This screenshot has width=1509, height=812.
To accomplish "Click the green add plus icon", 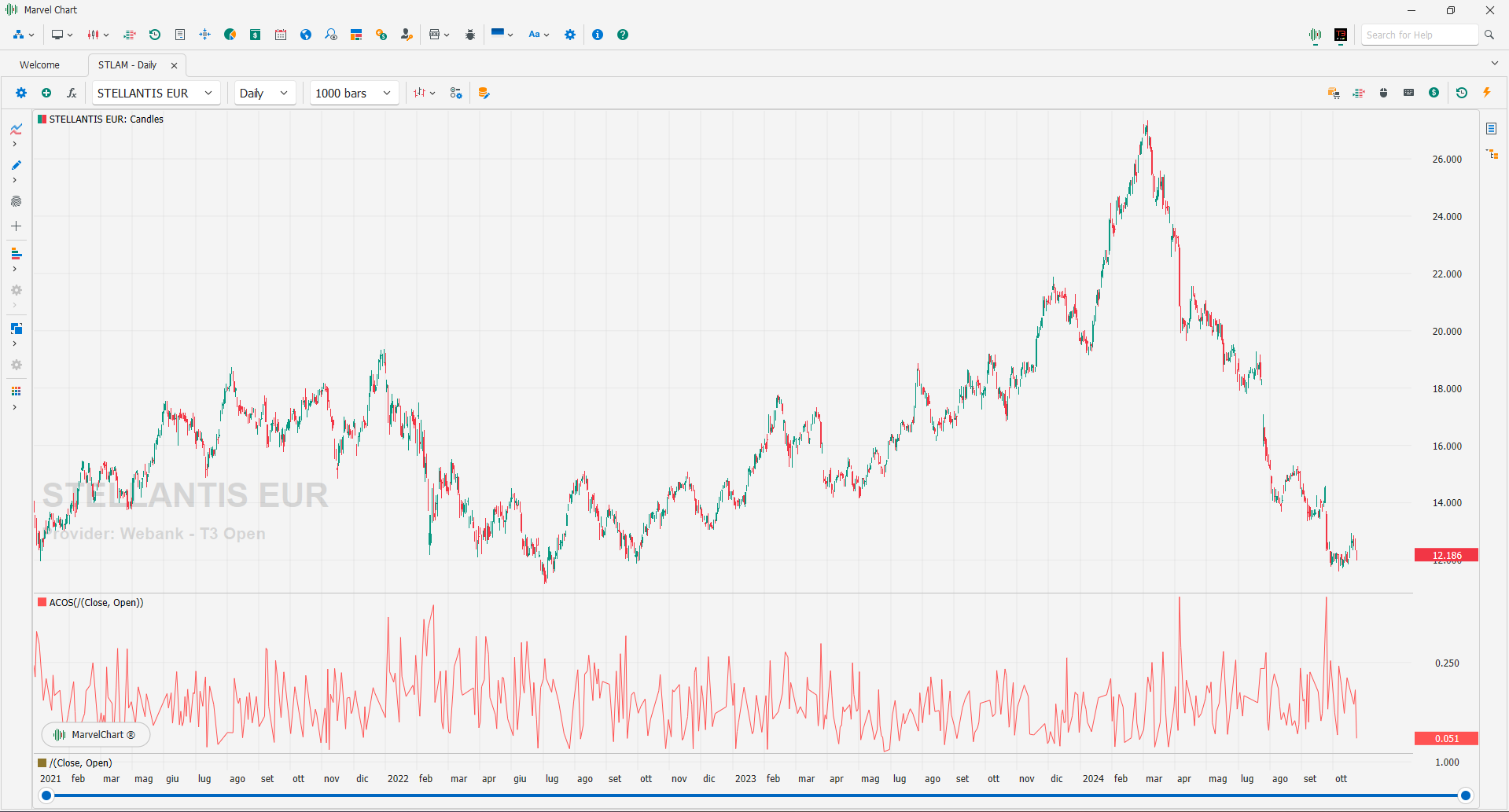I will coord(46,93).
